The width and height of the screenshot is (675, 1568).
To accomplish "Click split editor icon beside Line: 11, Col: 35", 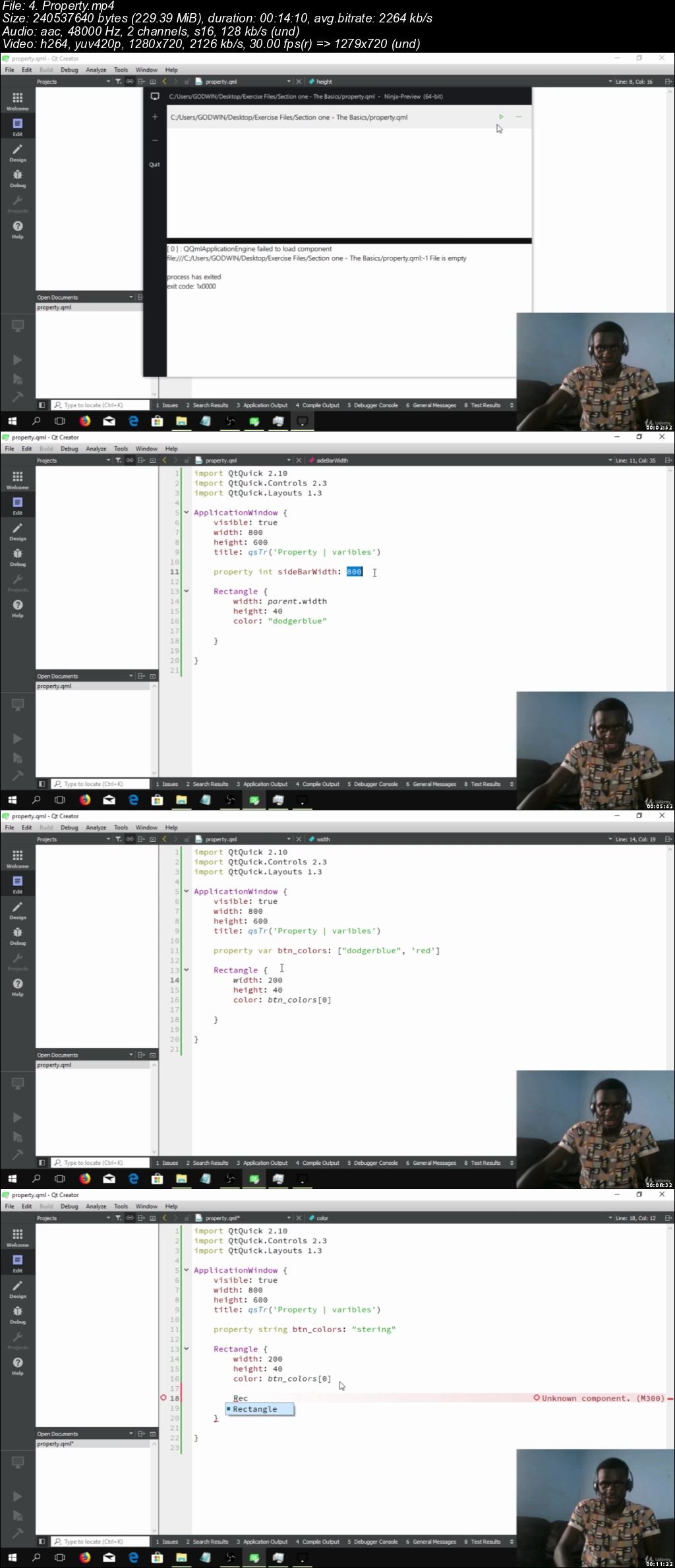I will coord(668,461).
